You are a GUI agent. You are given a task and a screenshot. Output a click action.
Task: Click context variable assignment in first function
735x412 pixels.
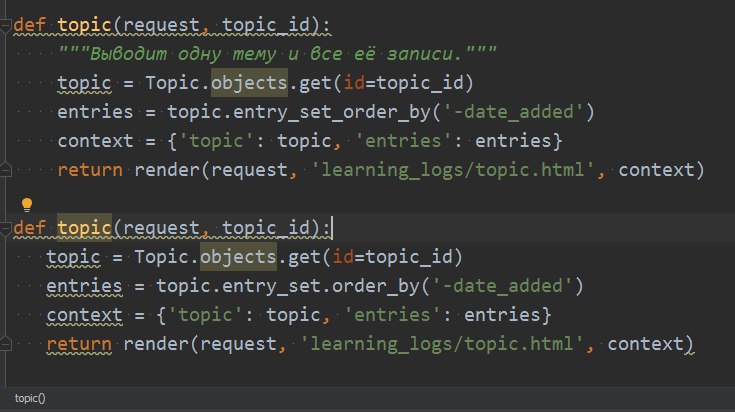pos(95,141)
